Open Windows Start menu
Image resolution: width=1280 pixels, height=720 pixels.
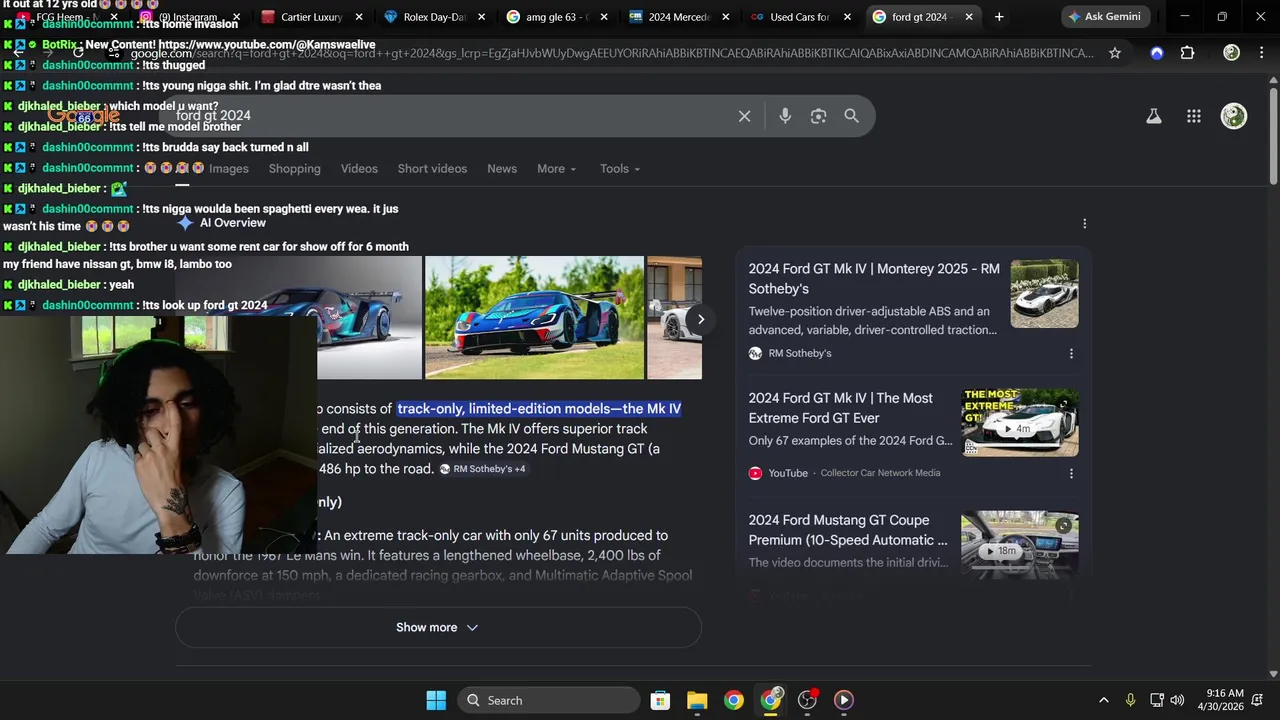[x=436, y=700]
